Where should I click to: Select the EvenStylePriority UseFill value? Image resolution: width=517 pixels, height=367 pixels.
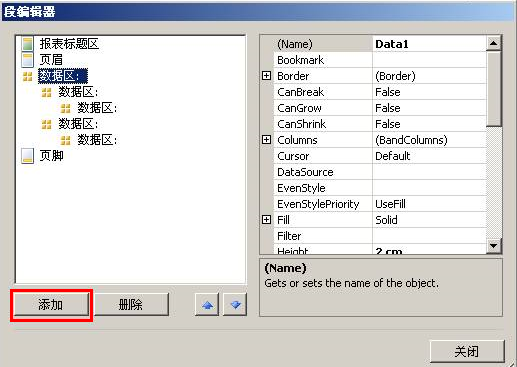pos(429,204)
